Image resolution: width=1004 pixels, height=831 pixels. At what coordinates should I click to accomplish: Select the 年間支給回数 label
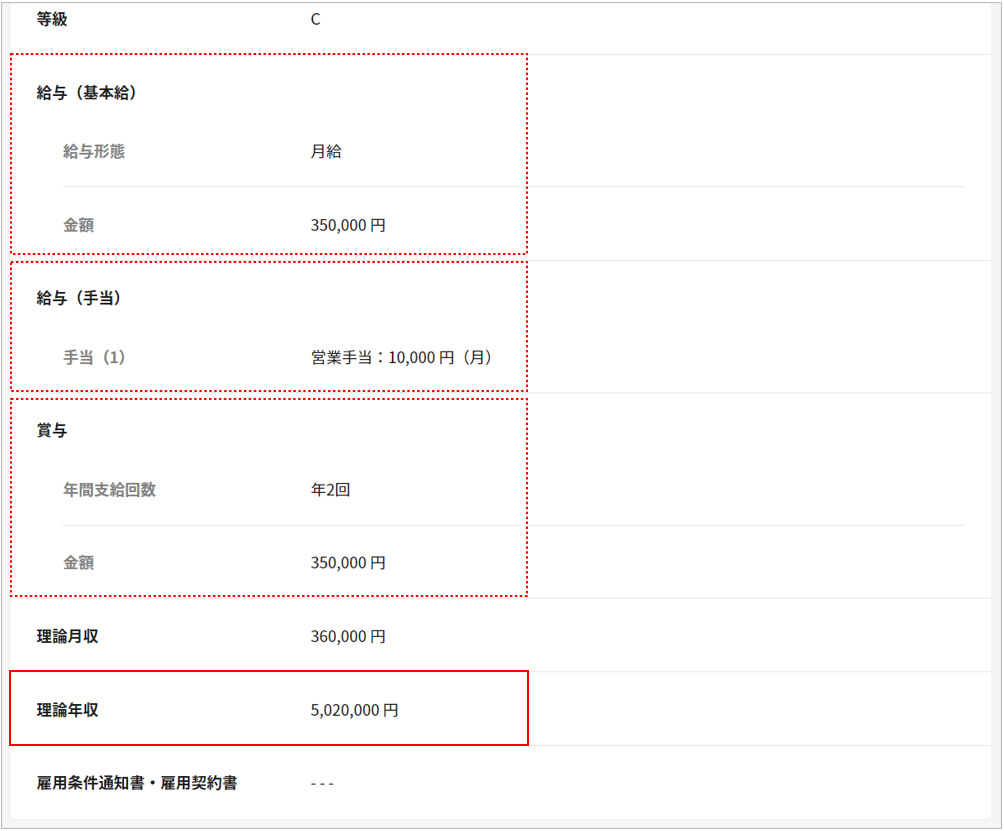[109, 490]
